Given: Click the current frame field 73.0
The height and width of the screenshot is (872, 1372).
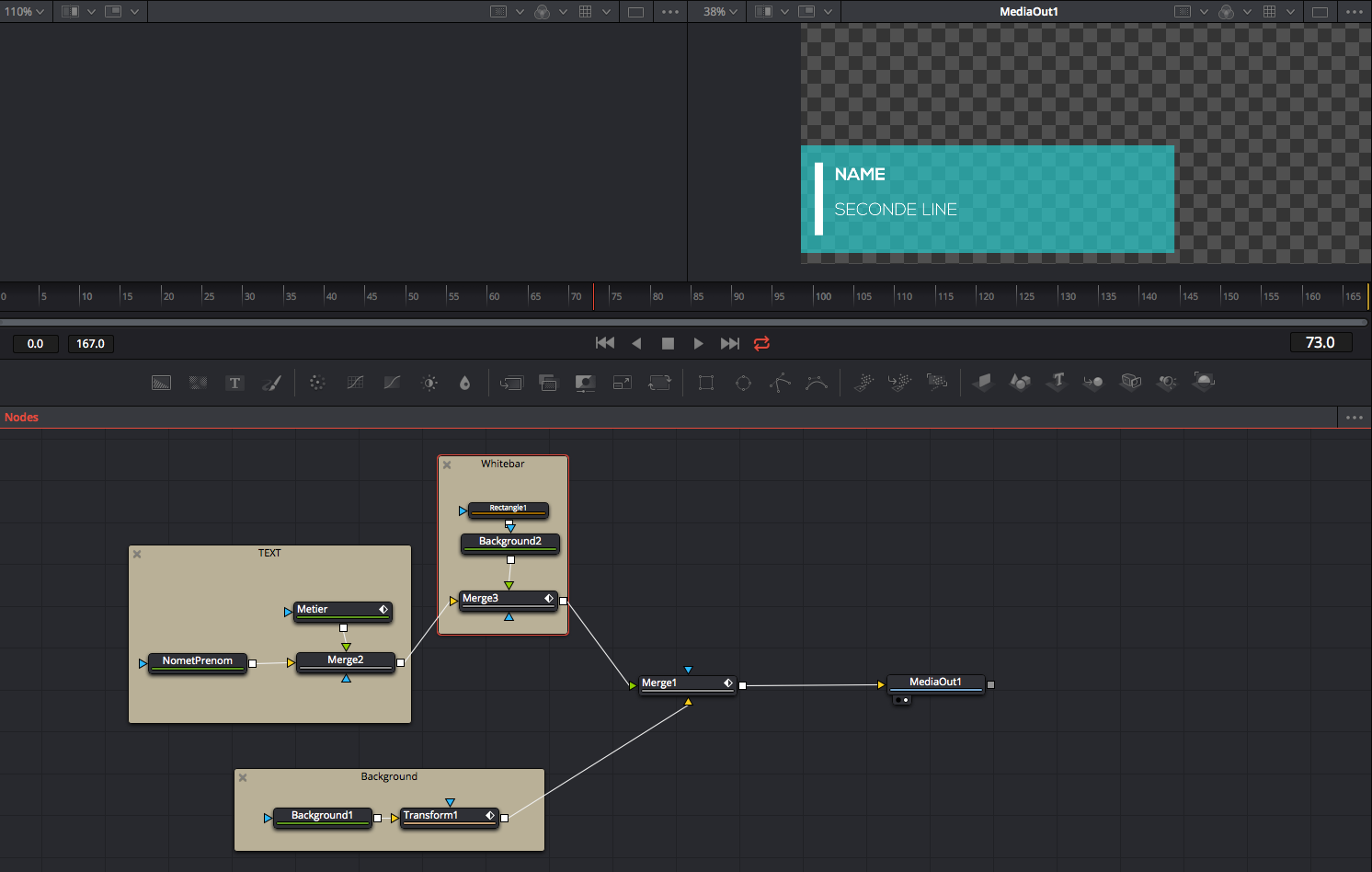Looking at the screenshot, I should (x=1321, y=342).
